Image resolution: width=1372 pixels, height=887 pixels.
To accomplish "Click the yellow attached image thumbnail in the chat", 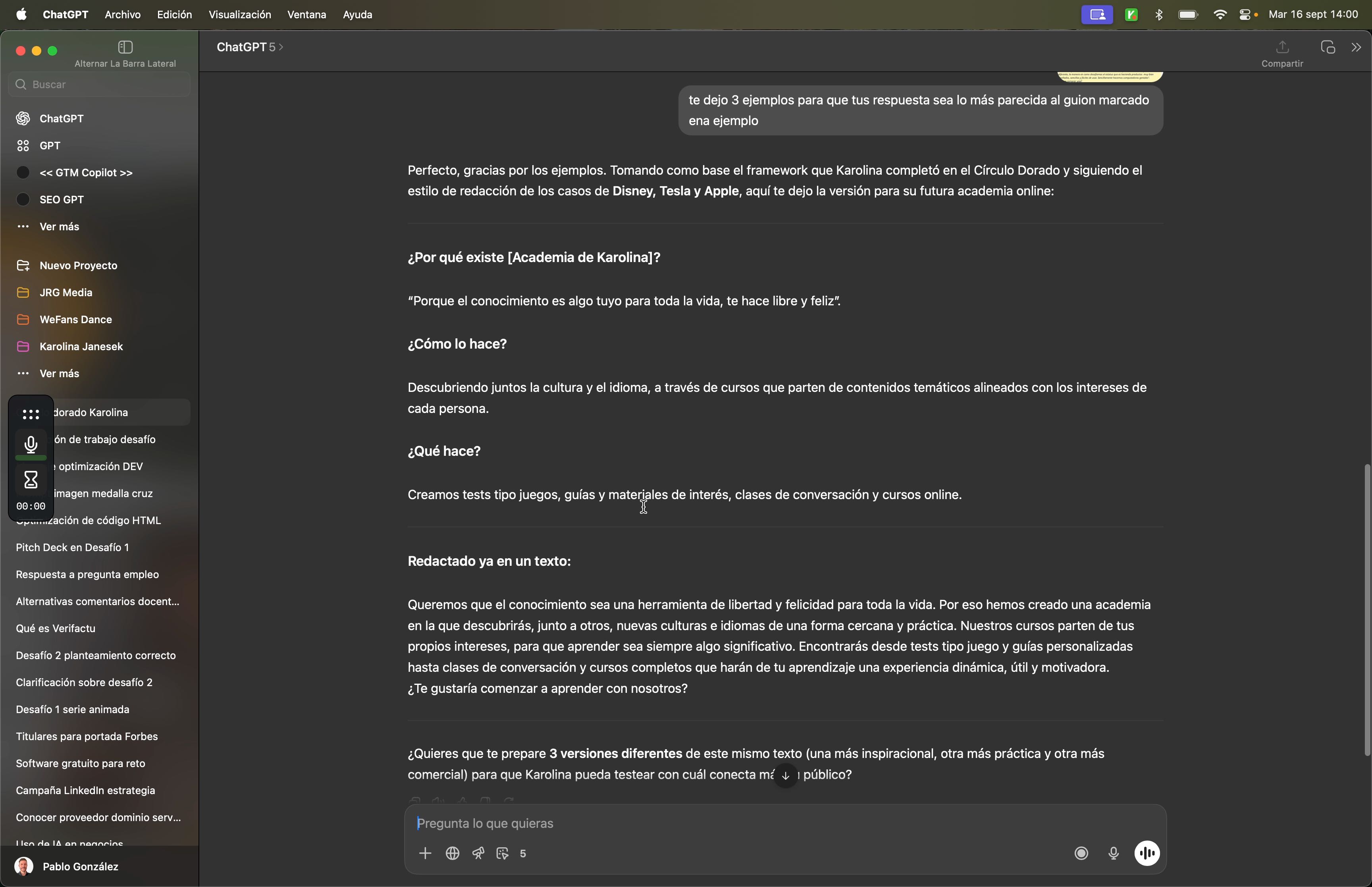I will 1110,77.
